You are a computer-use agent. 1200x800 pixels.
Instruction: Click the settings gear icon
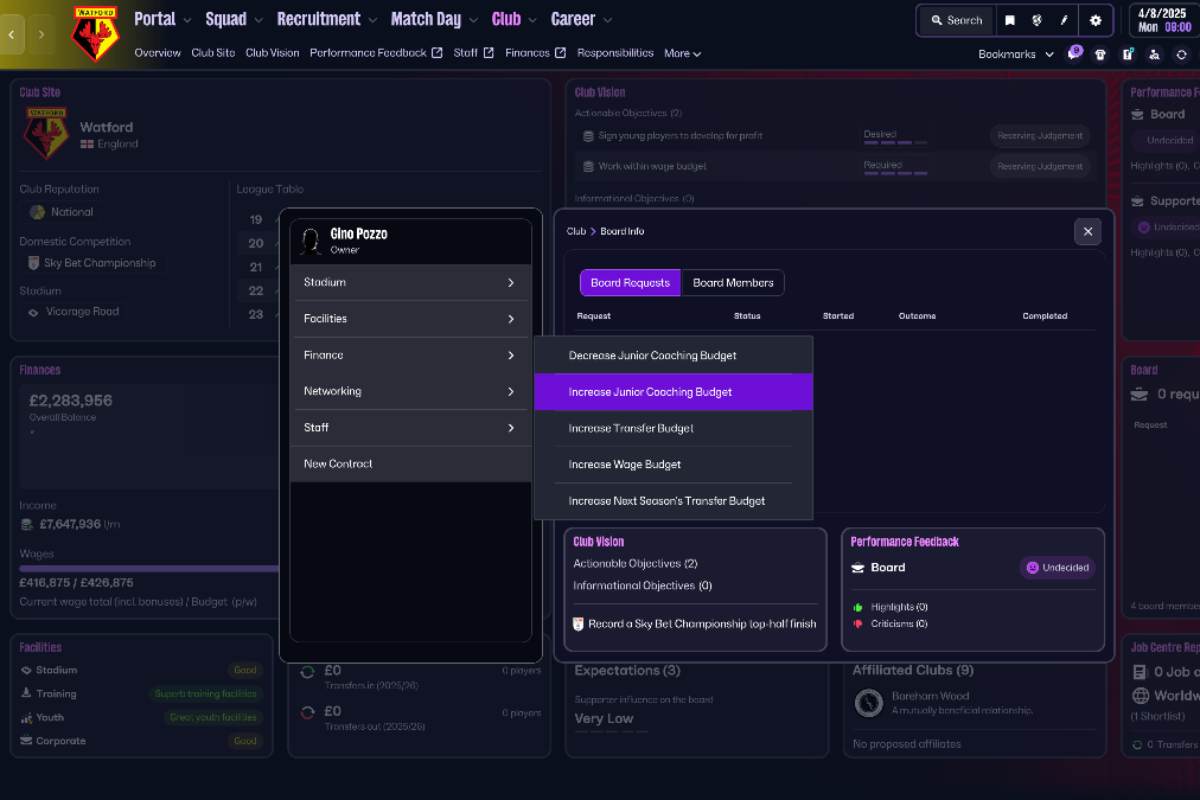point(1095,20)
